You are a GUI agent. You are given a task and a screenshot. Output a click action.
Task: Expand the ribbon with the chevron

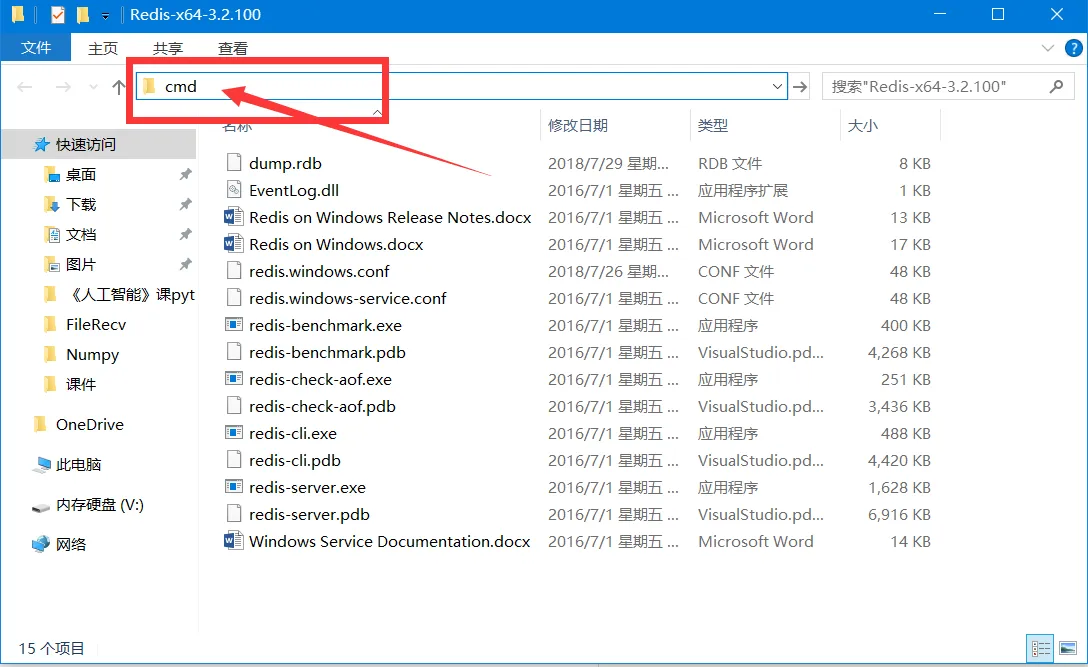(x=1048, y=48)
